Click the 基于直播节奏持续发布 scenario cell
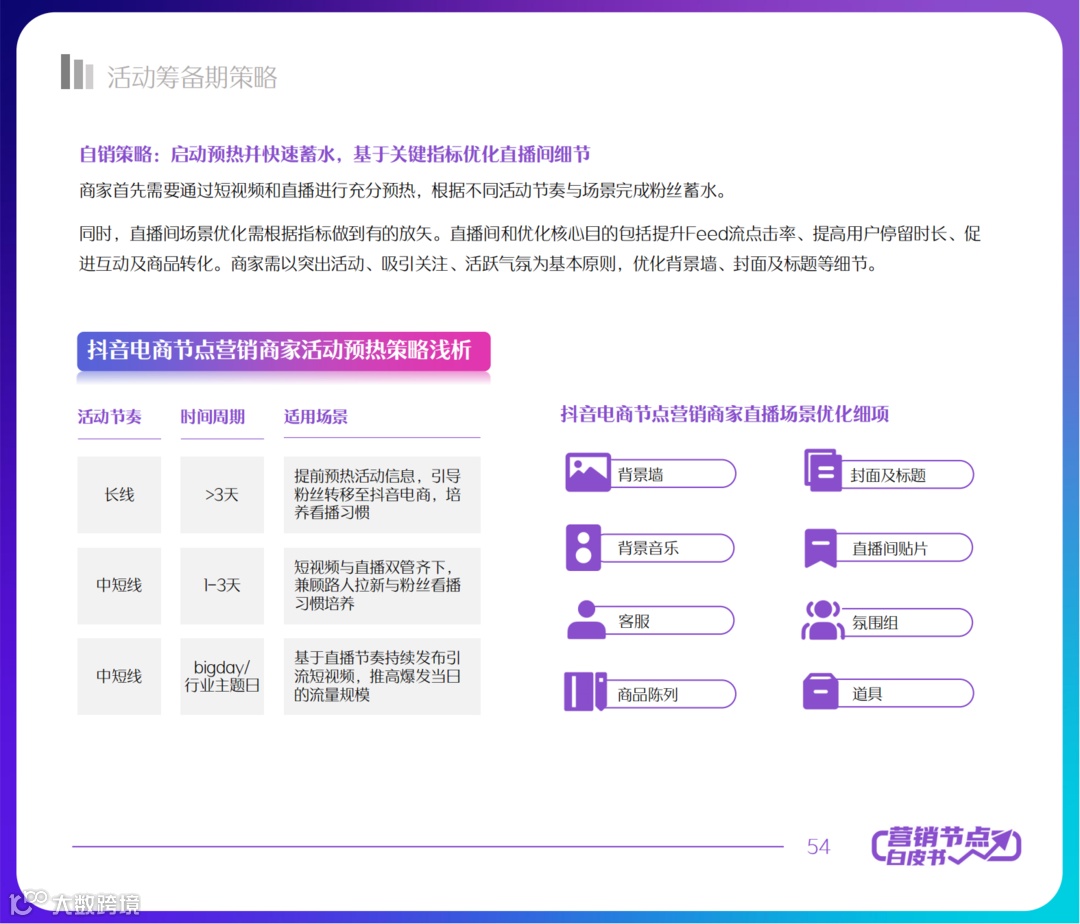 (382, 676)
